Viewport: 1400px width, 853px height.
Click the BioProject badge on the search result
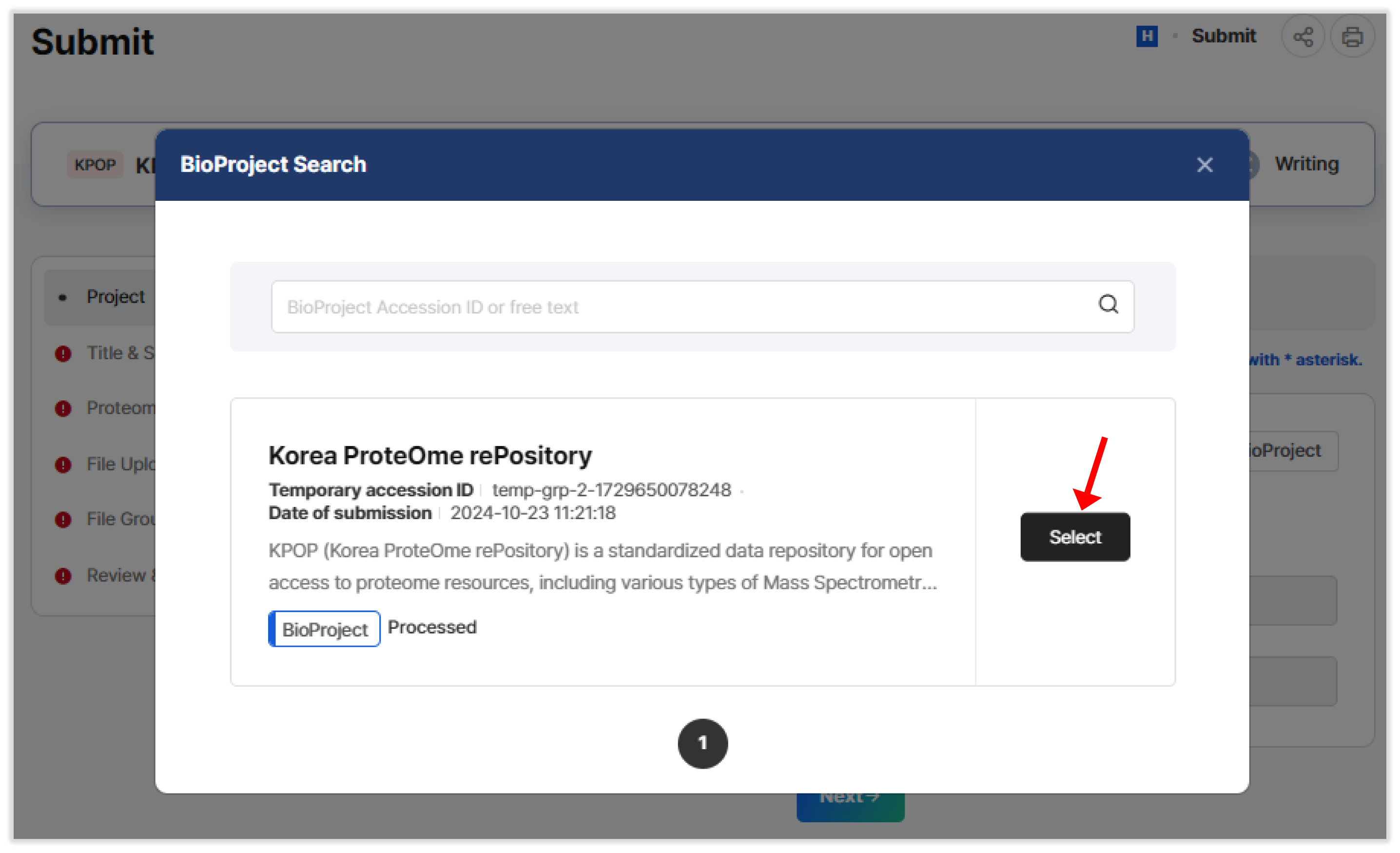[324, 628]
